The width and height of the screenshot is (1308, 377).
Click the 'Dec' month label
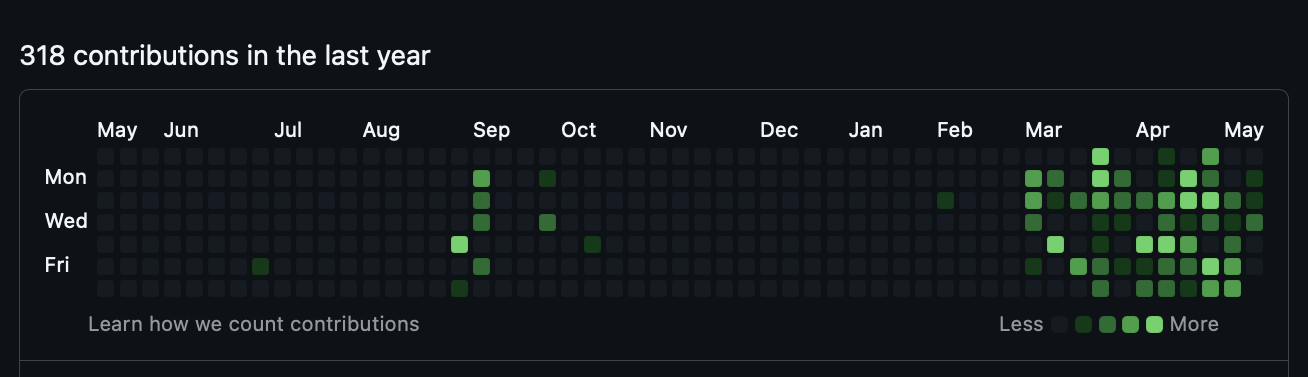click(x=779, y=130)
